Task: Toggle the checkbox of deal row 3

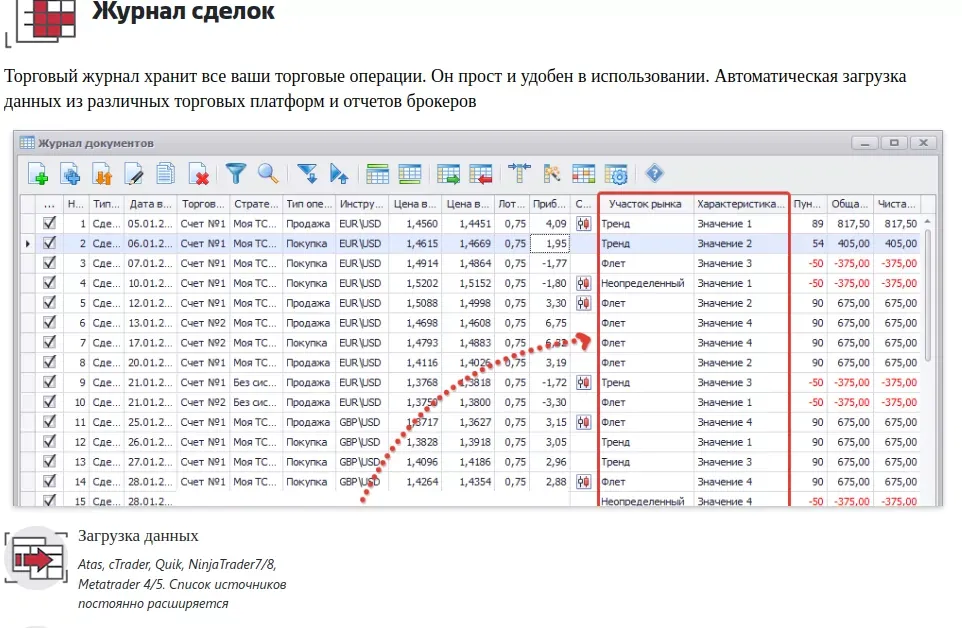Action: coord(50,263)
